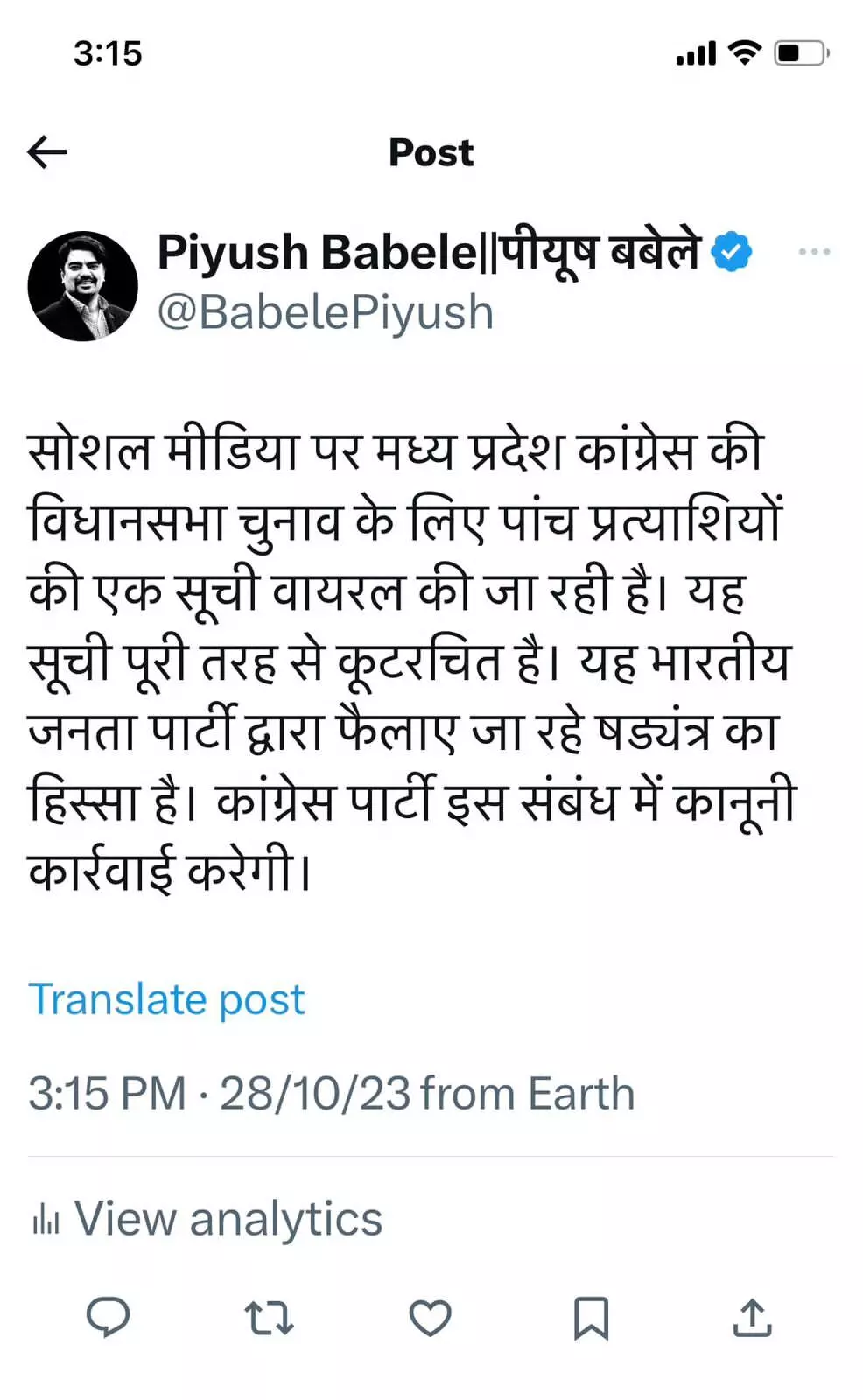Open Piyush Babele's profile picture
The height and width of the screenshot is (1400, 863).
83,286
